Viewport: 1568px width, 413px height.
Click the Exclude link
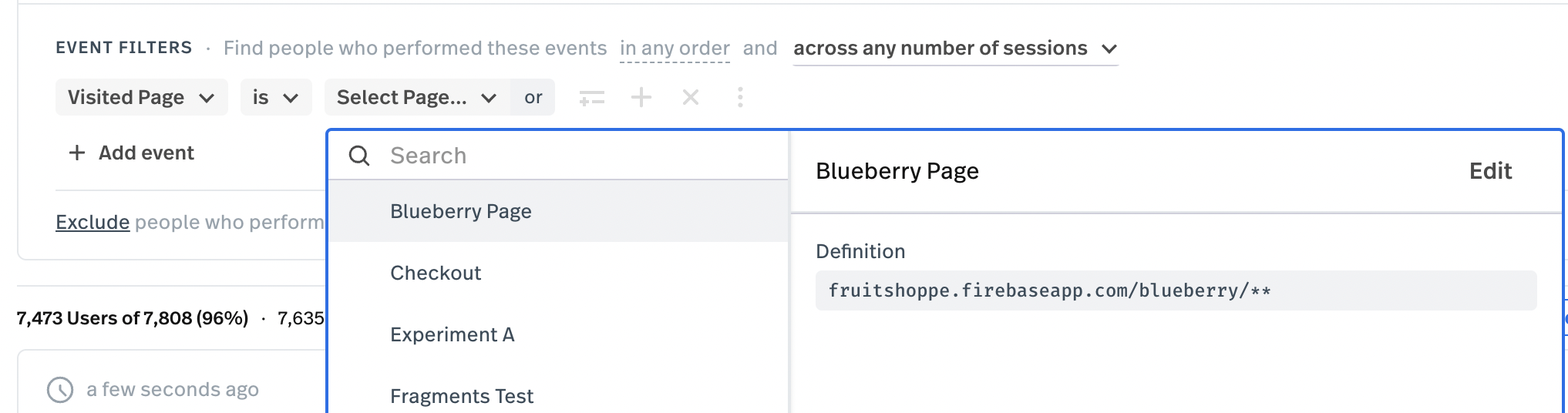point(93,222)
